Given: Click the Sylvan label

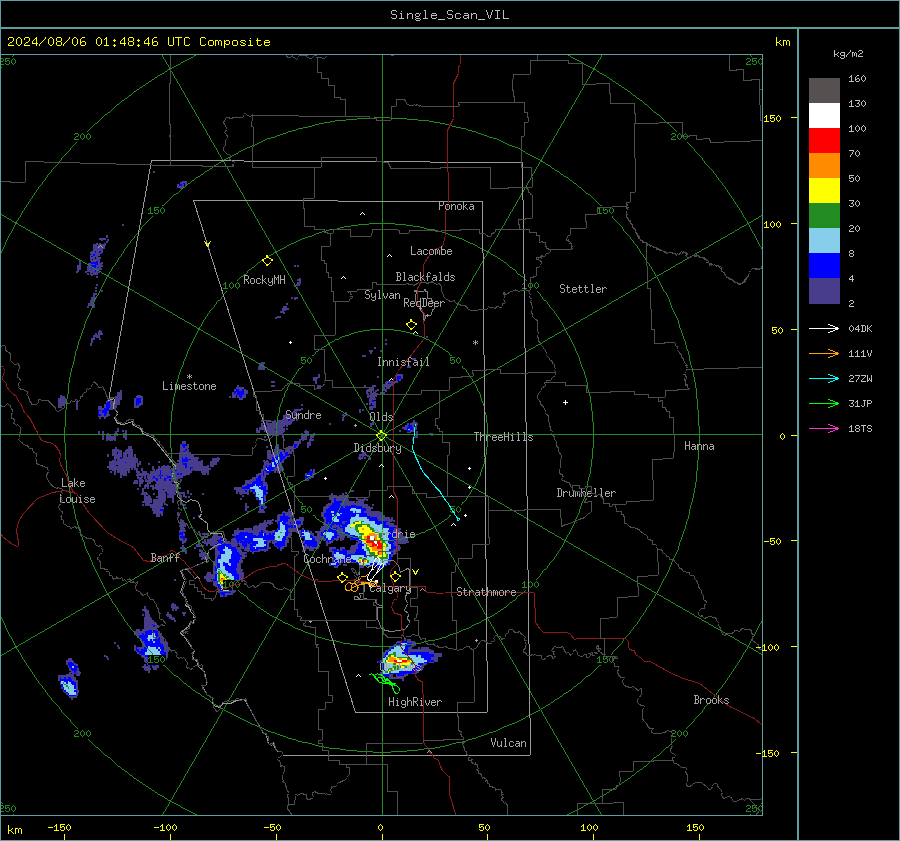Looking at the screenshot, I should [382, 296].
